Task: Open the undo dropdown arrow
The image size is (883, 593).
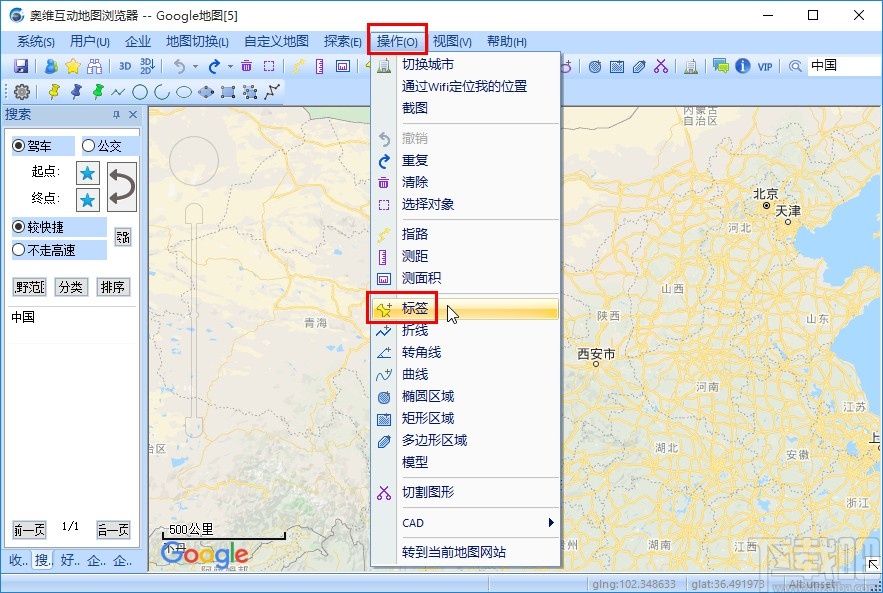Action: click(194, 66)
